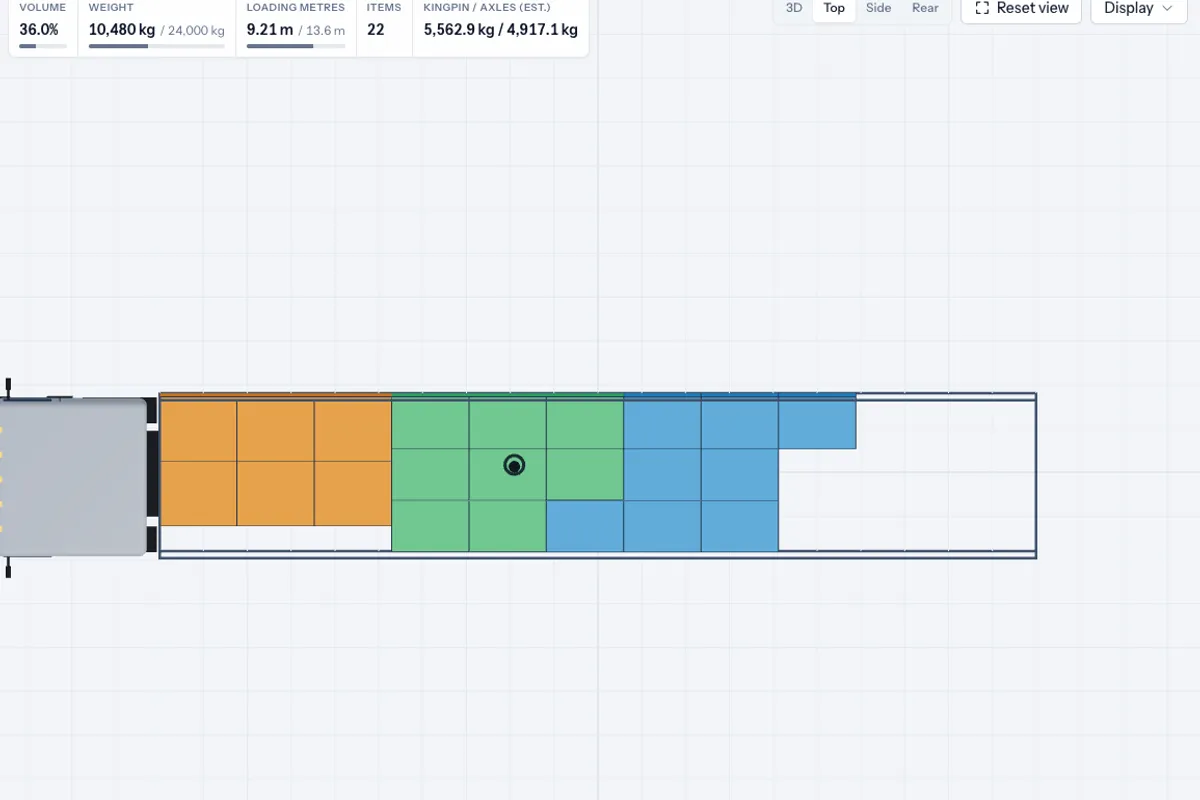Switch to the 3D view tab
Screen dimensions: 1200x800
pos(794,8)
